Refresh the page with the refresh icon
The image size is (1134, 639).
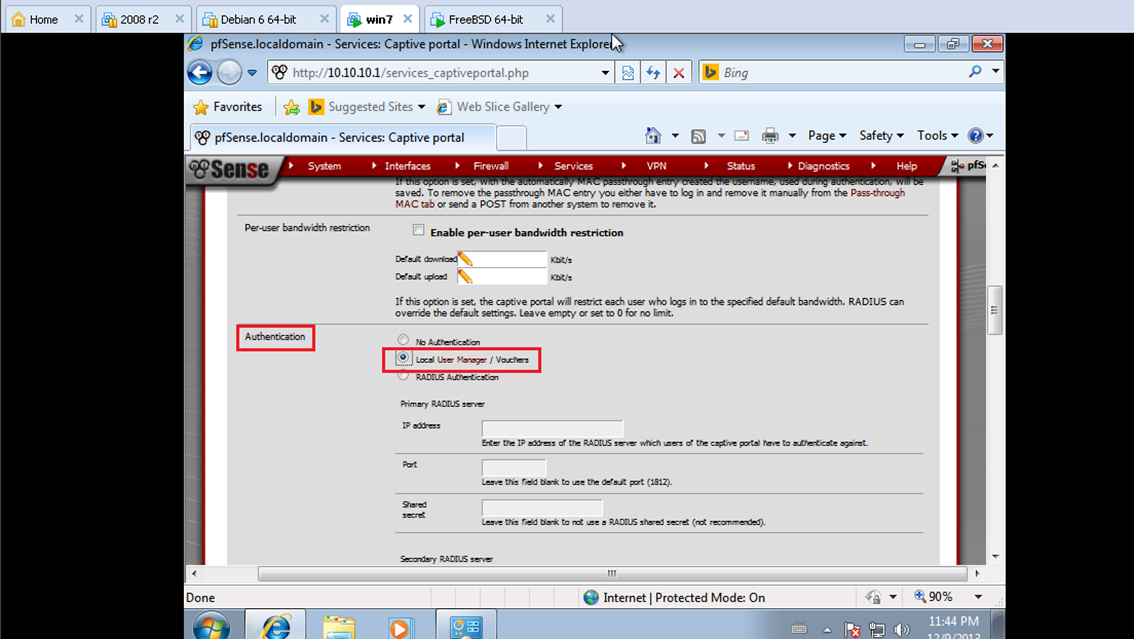pyautogui.click(x=653, y=72)
